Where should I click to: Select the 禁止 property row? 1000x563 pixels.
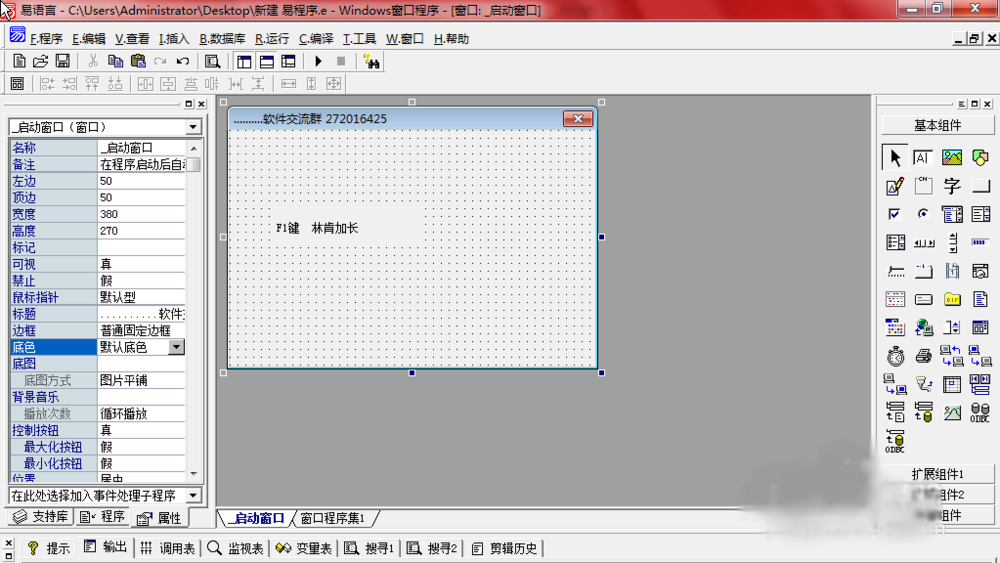click(98, 281)
